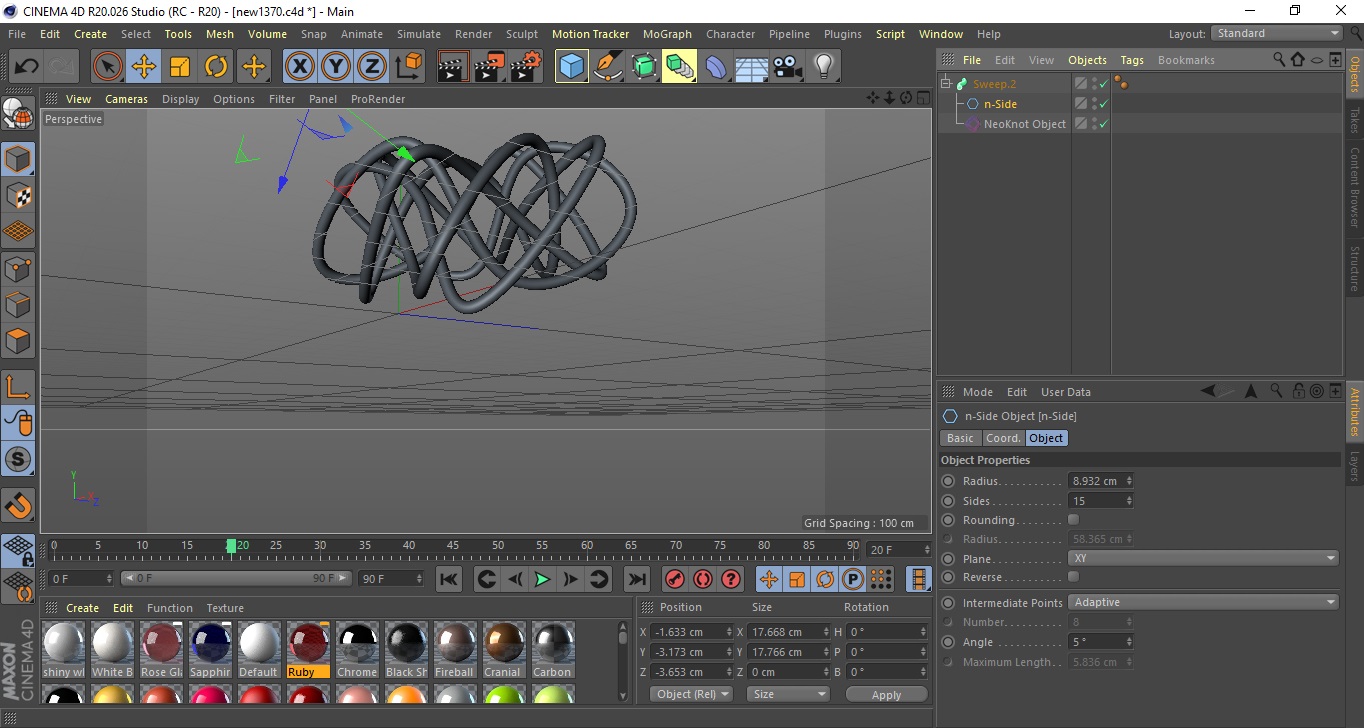Activate the Scale tool

[180, 67]
